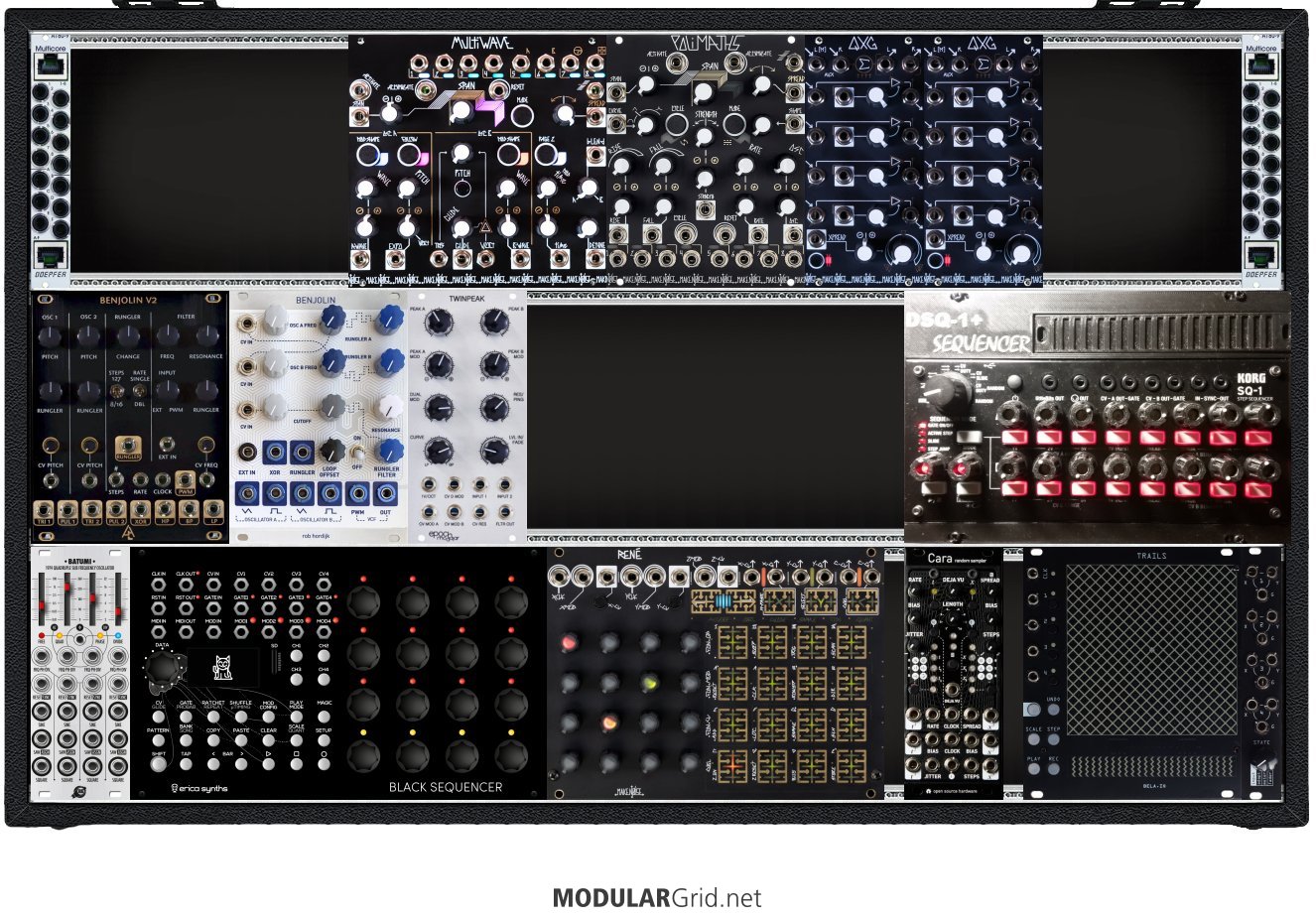Toggle the first step button in SQ-1's lower row
Image resolution: width=1316 pixels, height=919 pixels.
click(1015, 489)
